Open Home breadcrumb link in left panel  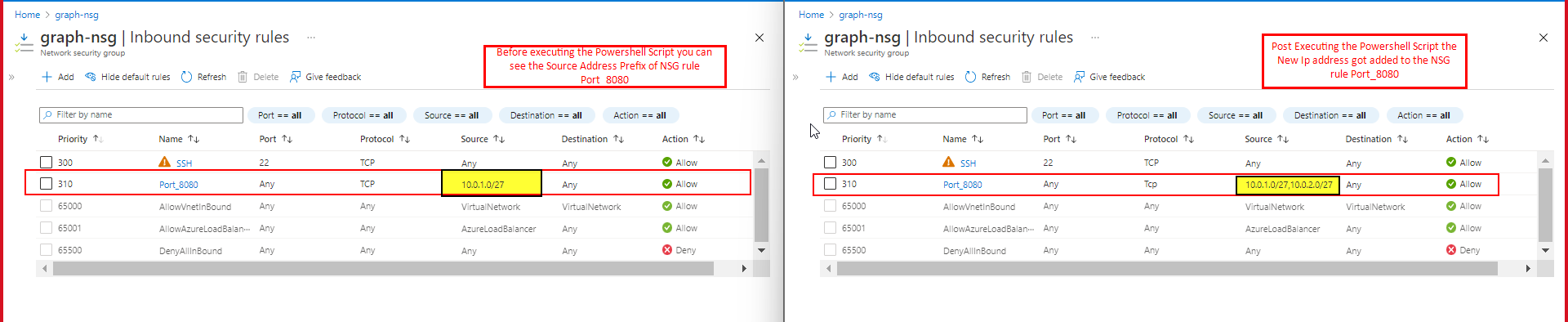coord(27,15)
